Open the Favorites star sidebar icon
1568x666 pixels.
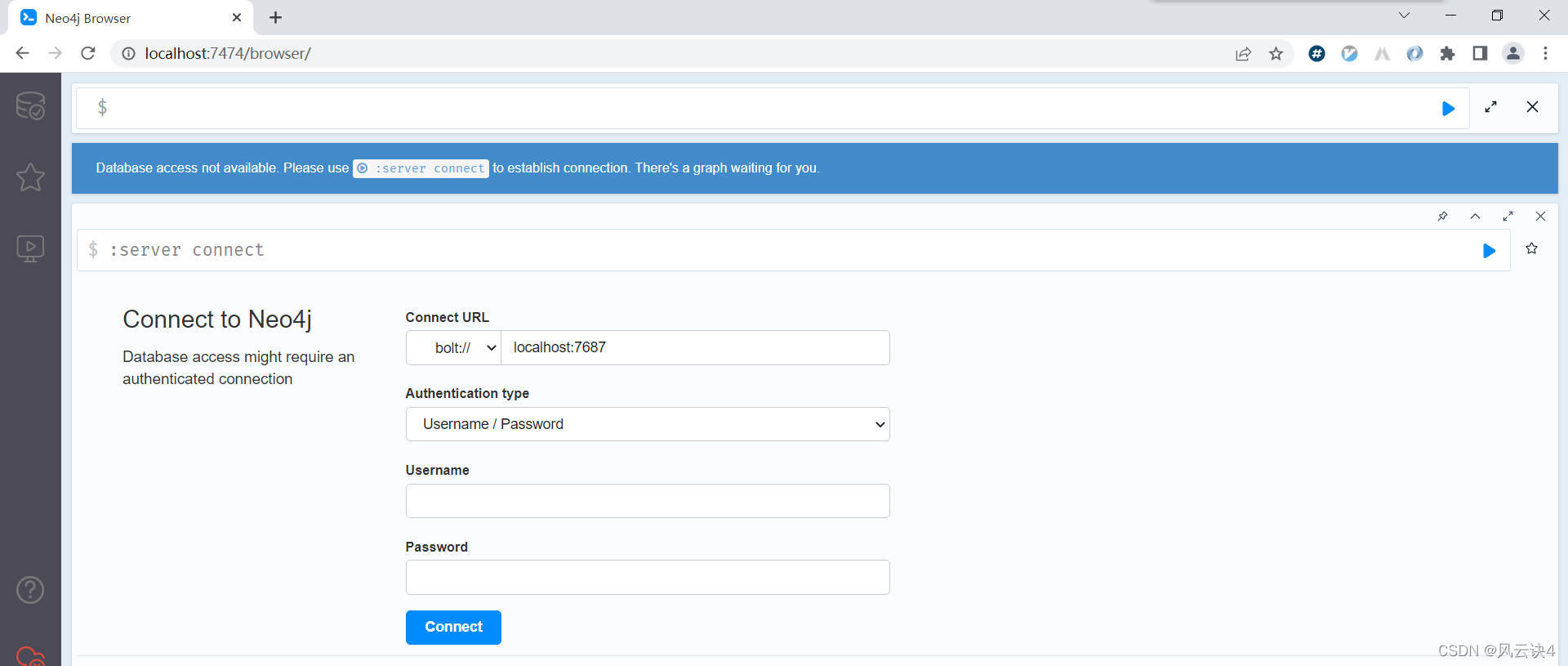coord(30,177)
